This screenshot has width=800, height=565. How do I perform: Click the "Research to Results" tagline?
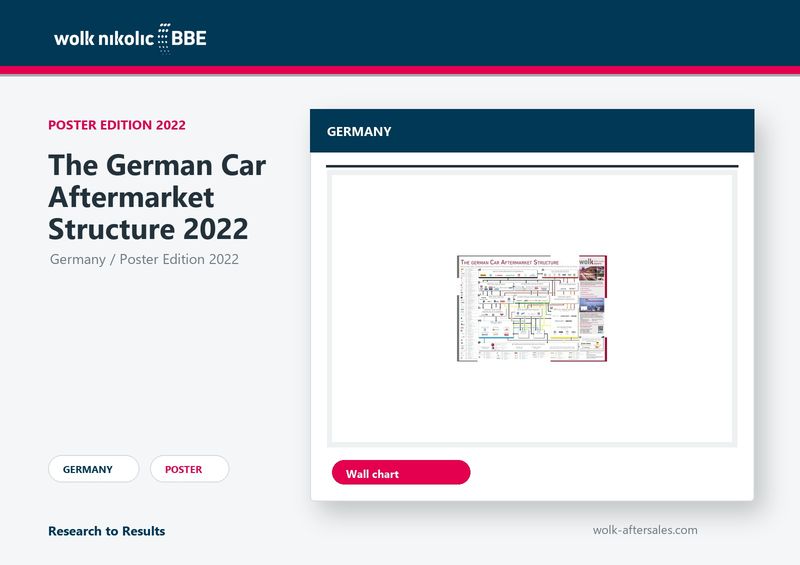pyautogui.click(x=107, y=531)
